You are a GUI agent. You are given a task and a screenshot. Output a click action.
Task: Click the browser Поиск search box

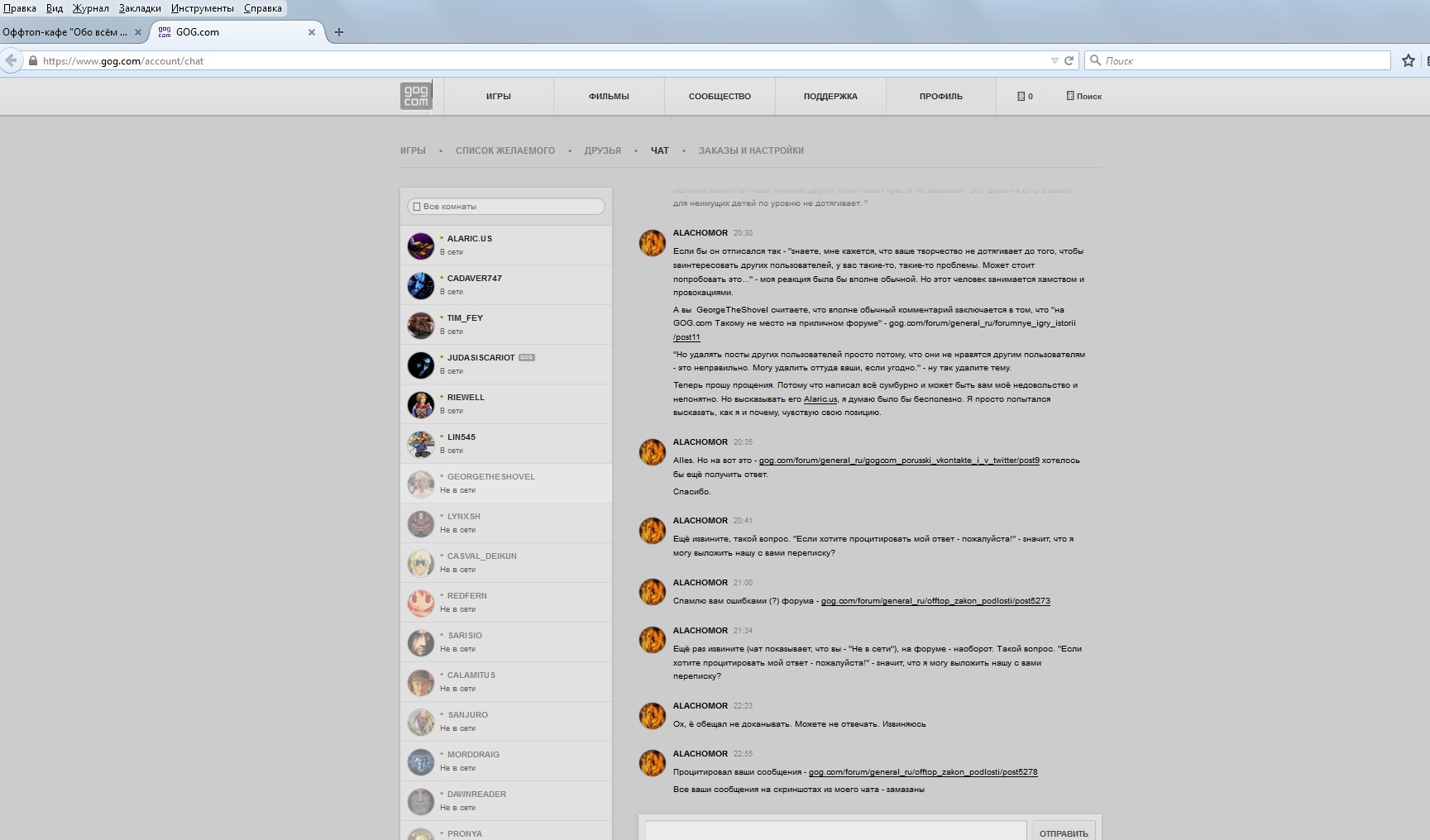[x=1238, y=60]
